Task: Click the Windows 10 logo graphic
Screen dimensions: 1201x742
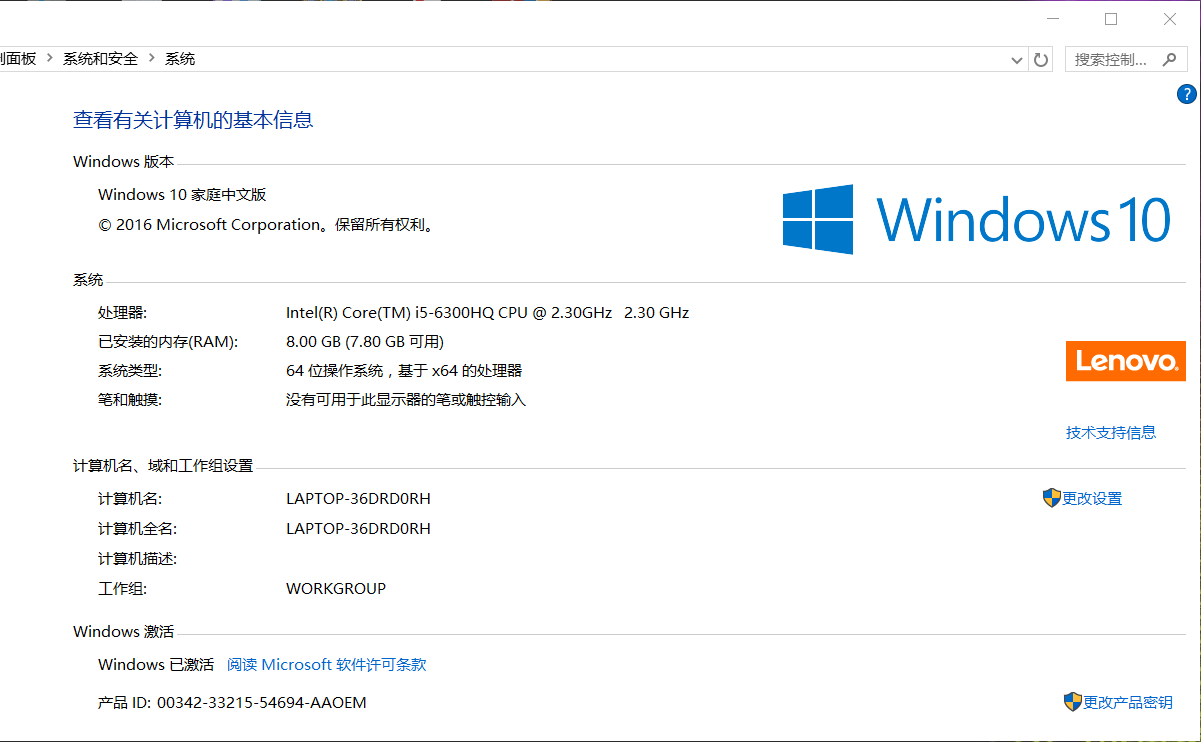Action: (x=977, y=219)
